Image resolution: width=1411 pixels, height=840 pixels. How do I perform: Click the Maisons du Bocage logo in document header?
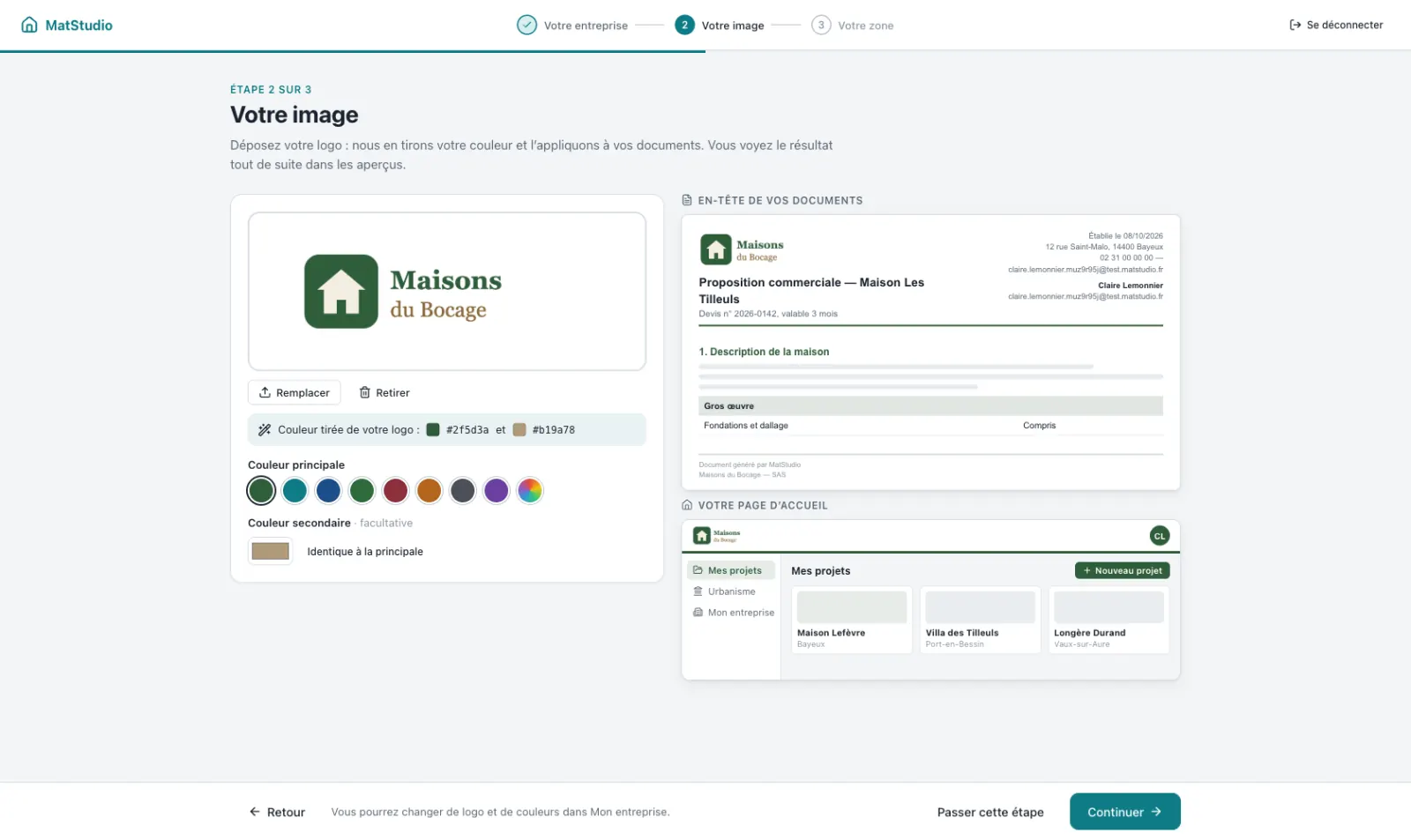(742, 249)
